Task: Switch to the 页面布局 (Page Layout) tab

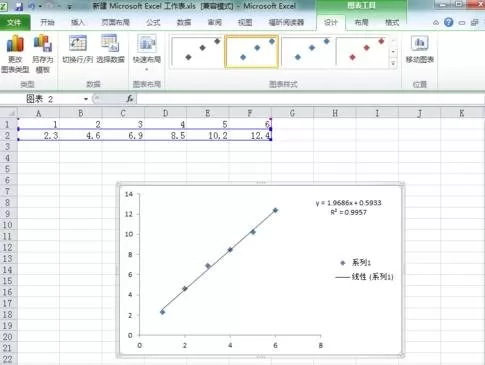Action: click(115, 22)
